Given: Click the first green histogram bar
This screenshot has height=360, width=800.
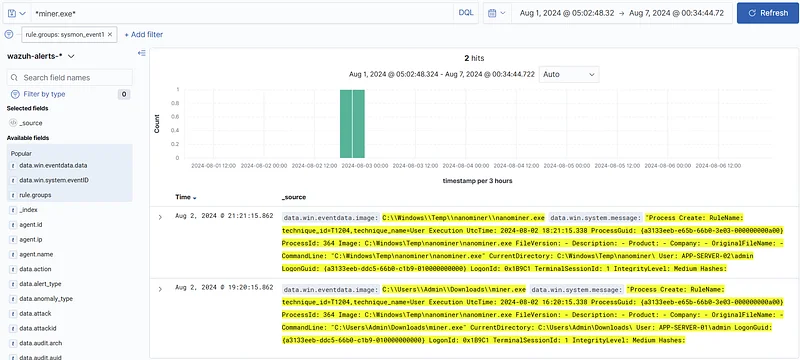Looking at the screenshot, I should coord(346,124).
